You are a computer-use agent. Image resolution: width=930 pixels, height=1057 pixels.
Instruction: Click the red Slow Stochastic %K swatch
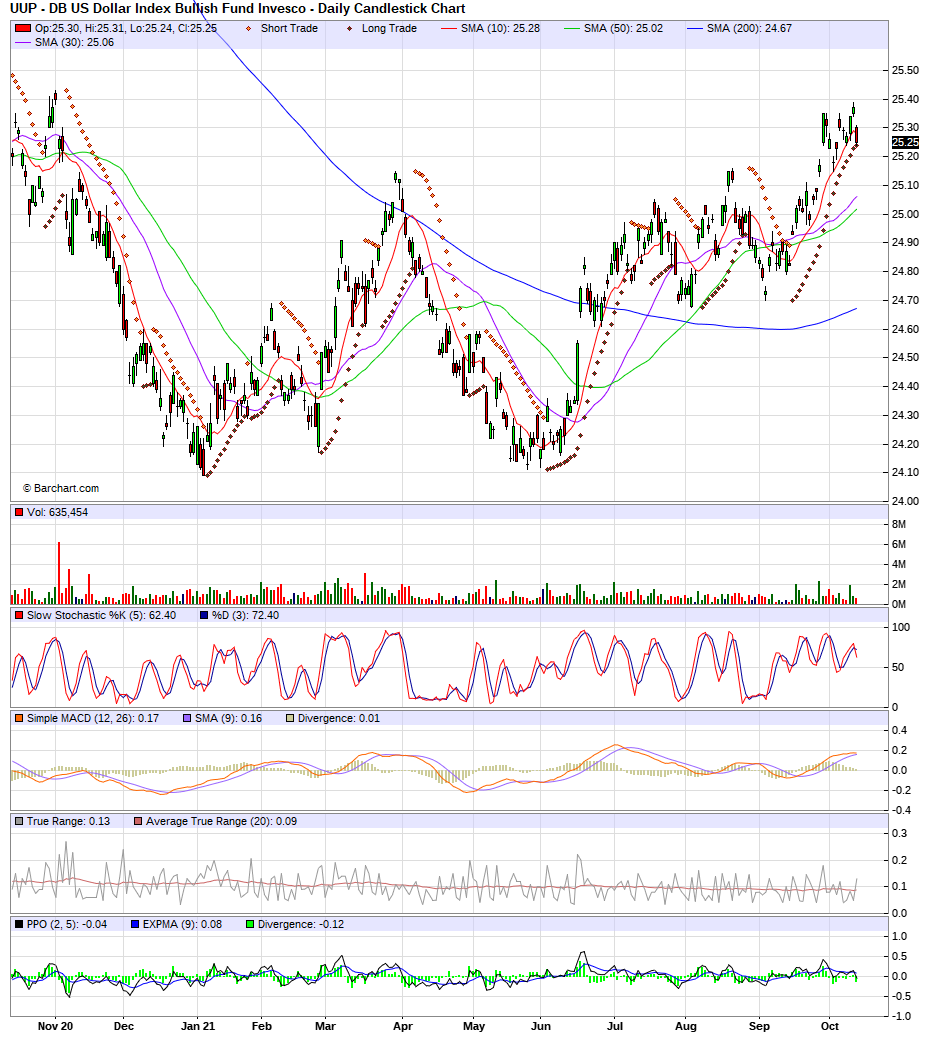(19, 615)
